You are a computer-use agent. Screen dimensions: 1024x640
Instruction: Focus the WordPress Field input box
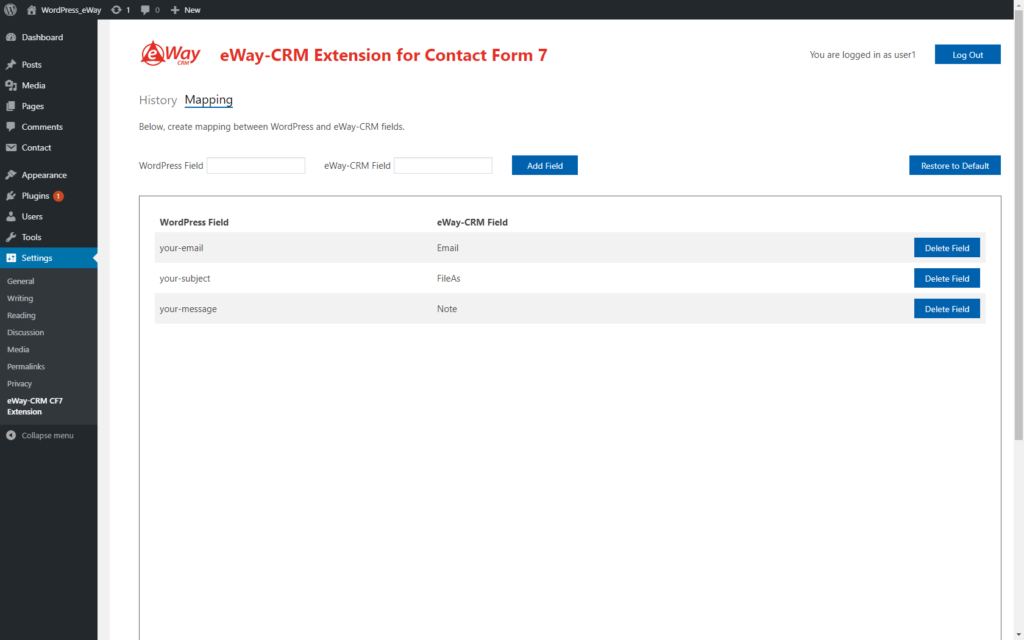256,165
